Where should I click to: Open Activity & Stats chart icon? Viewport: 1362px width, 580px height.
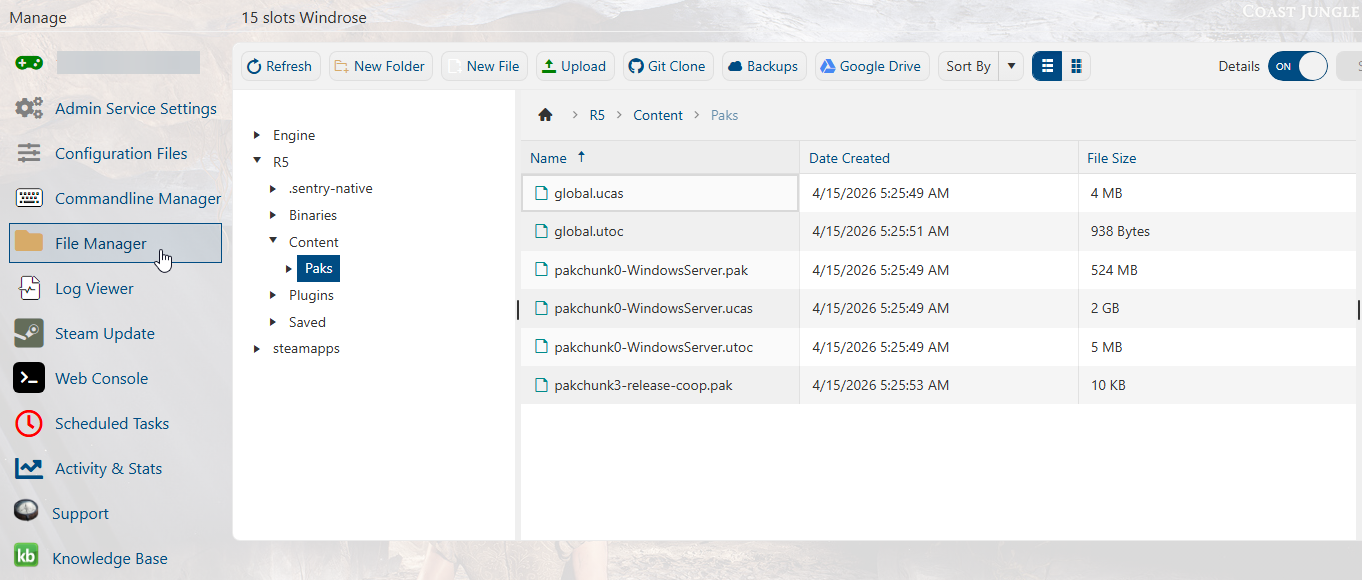[29, 468]
